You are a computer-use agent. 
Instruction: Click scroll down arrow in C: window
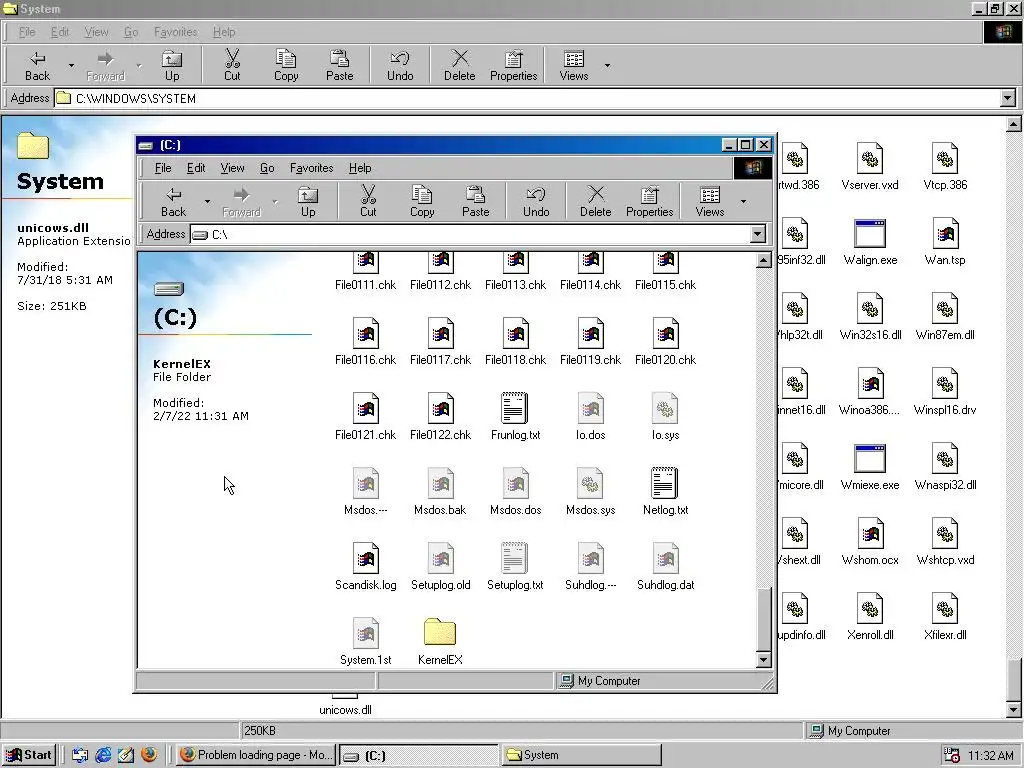point(763,660)
